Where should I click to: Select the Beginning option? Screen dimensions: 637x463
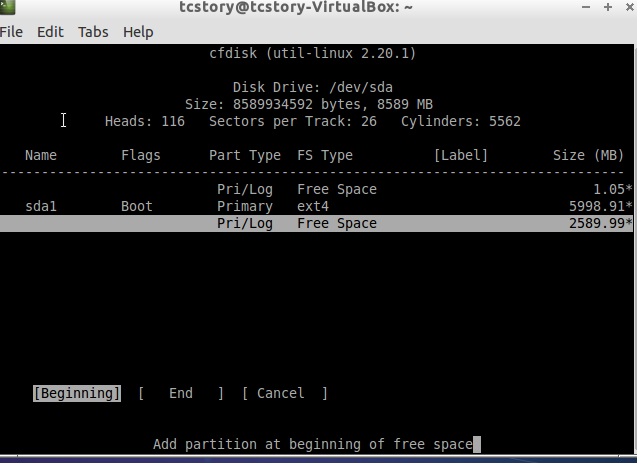(x=77, y=393)
